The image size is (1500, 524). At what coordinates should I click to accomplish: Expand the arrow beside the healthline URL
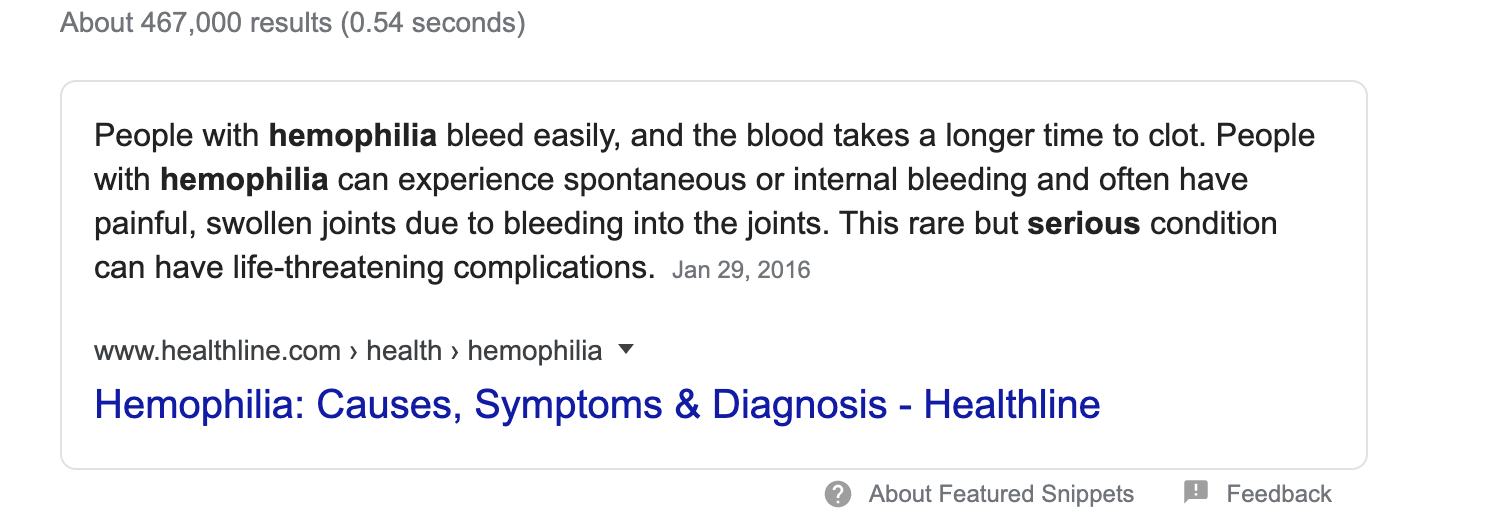coord(627,350)
